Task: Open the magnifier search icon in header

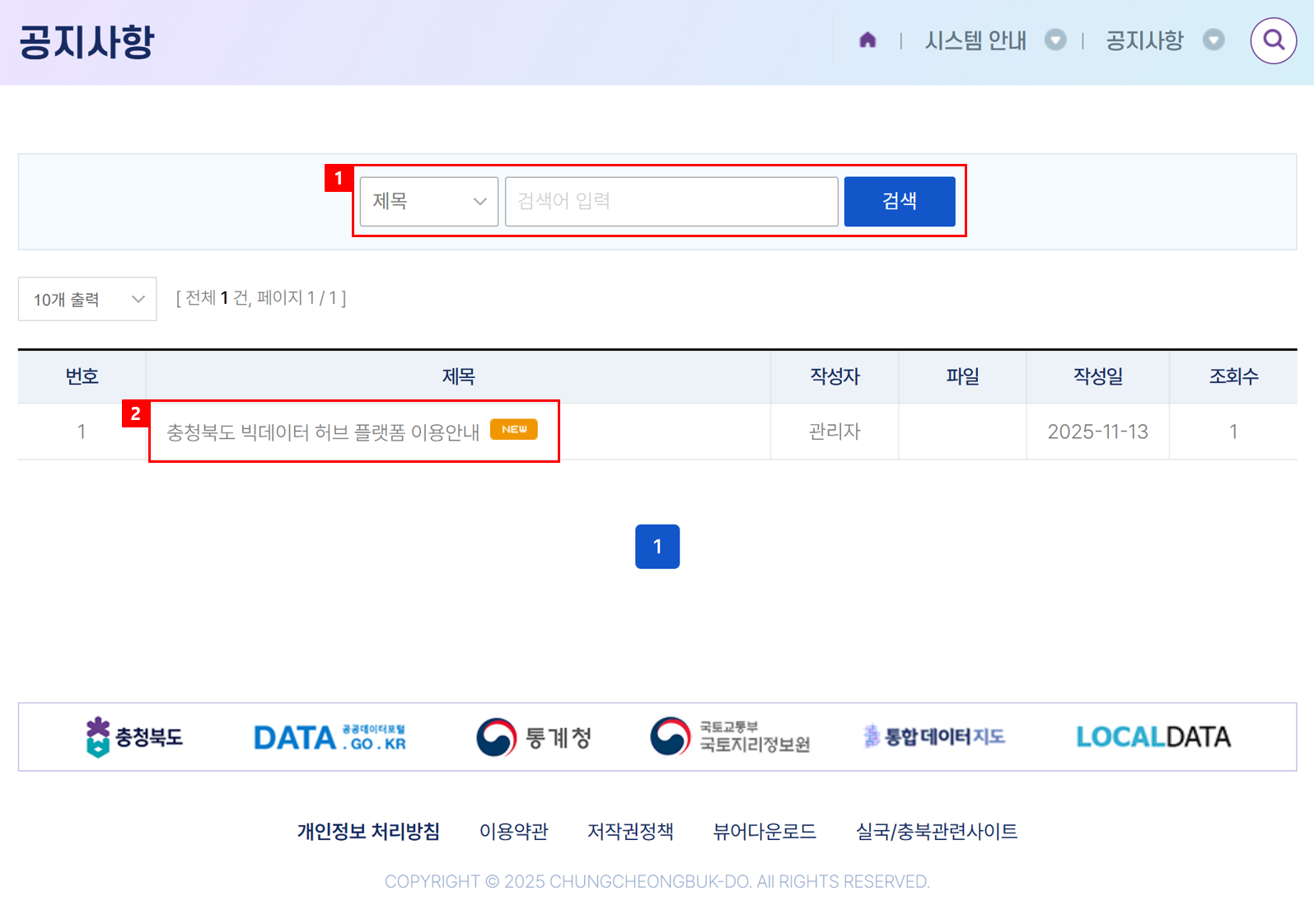Action: click(x=1273, y=40)
